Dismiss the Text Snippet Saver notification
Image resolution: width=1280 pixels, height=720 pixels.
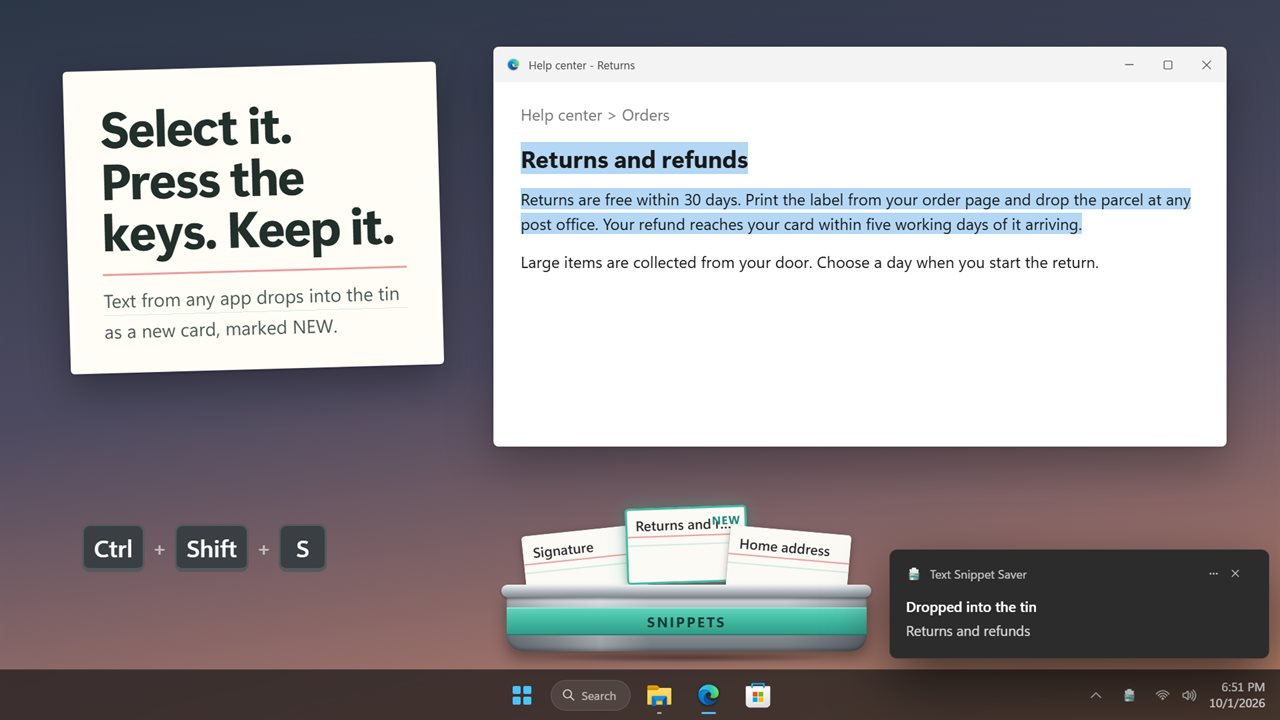(x=1235, y=574)
